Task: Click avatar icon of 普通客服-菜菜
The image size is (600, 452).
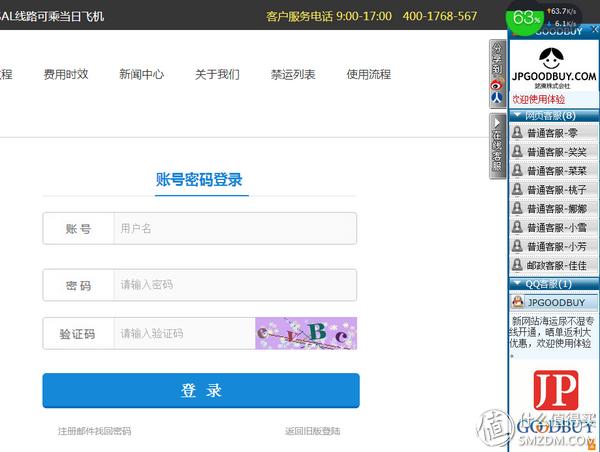Action: [517, 170]
